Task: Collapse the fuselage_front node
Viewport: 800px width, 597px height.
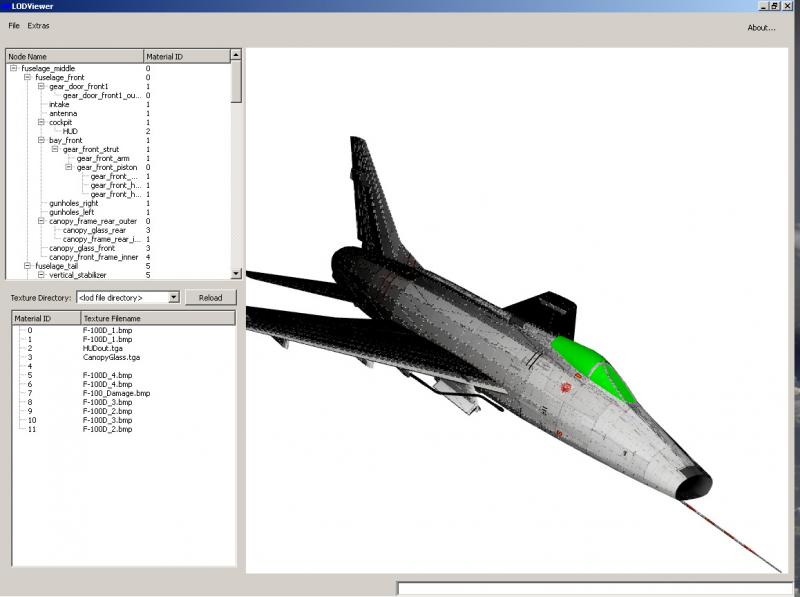Action: pos(28,77)
